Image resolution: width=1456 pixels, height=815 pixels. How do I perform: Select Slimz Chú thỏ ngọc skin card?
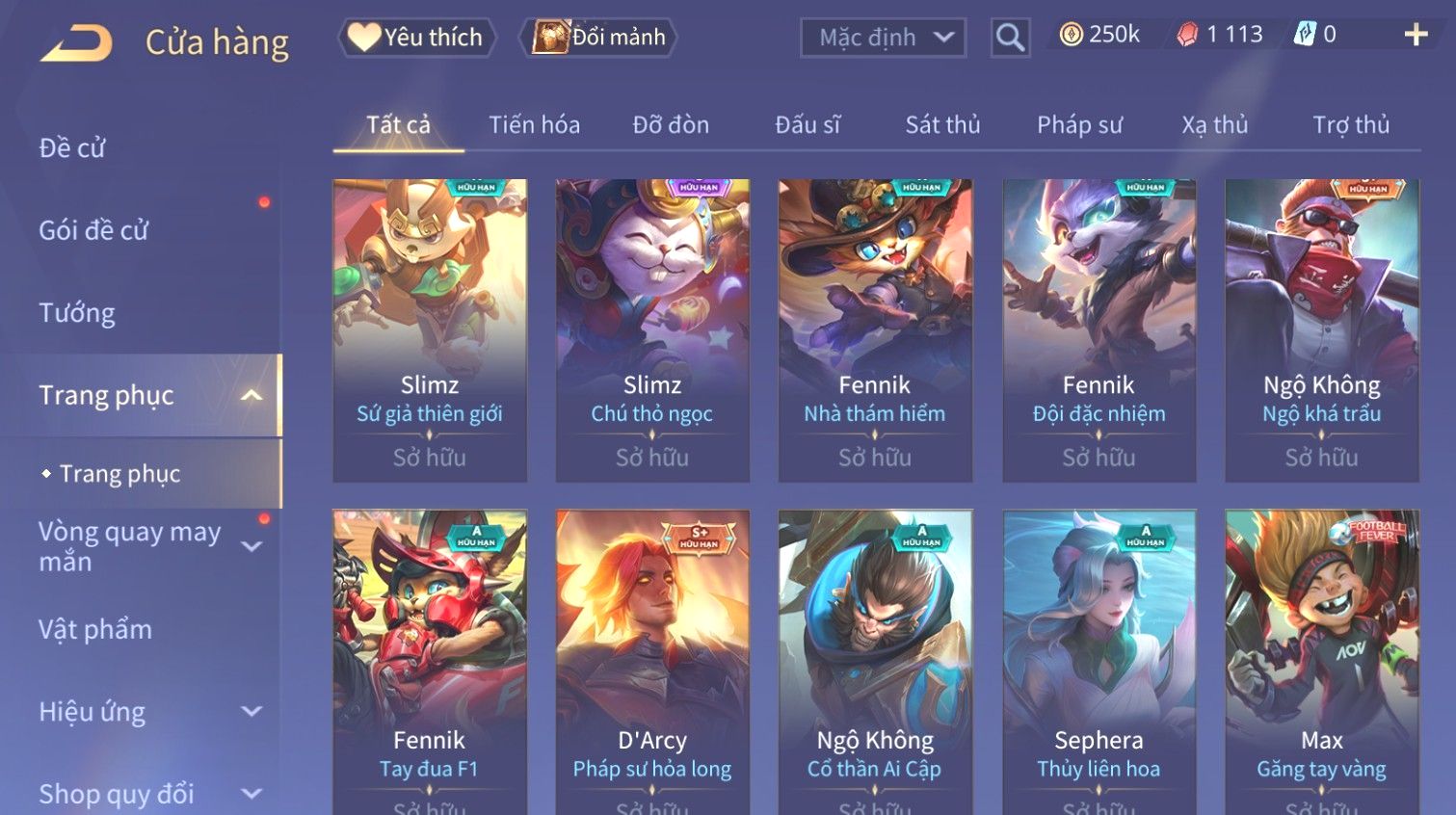point(652,330)
